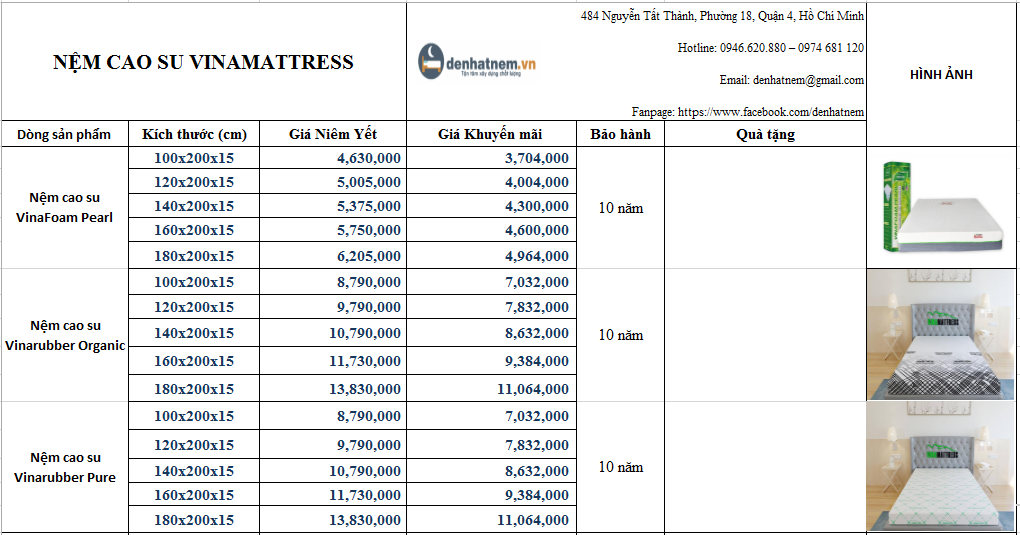Screen dimensions: 1020x535
Task: Select Vinarubber Organic size 120x200x15
Action: click(x=194, y=307)
